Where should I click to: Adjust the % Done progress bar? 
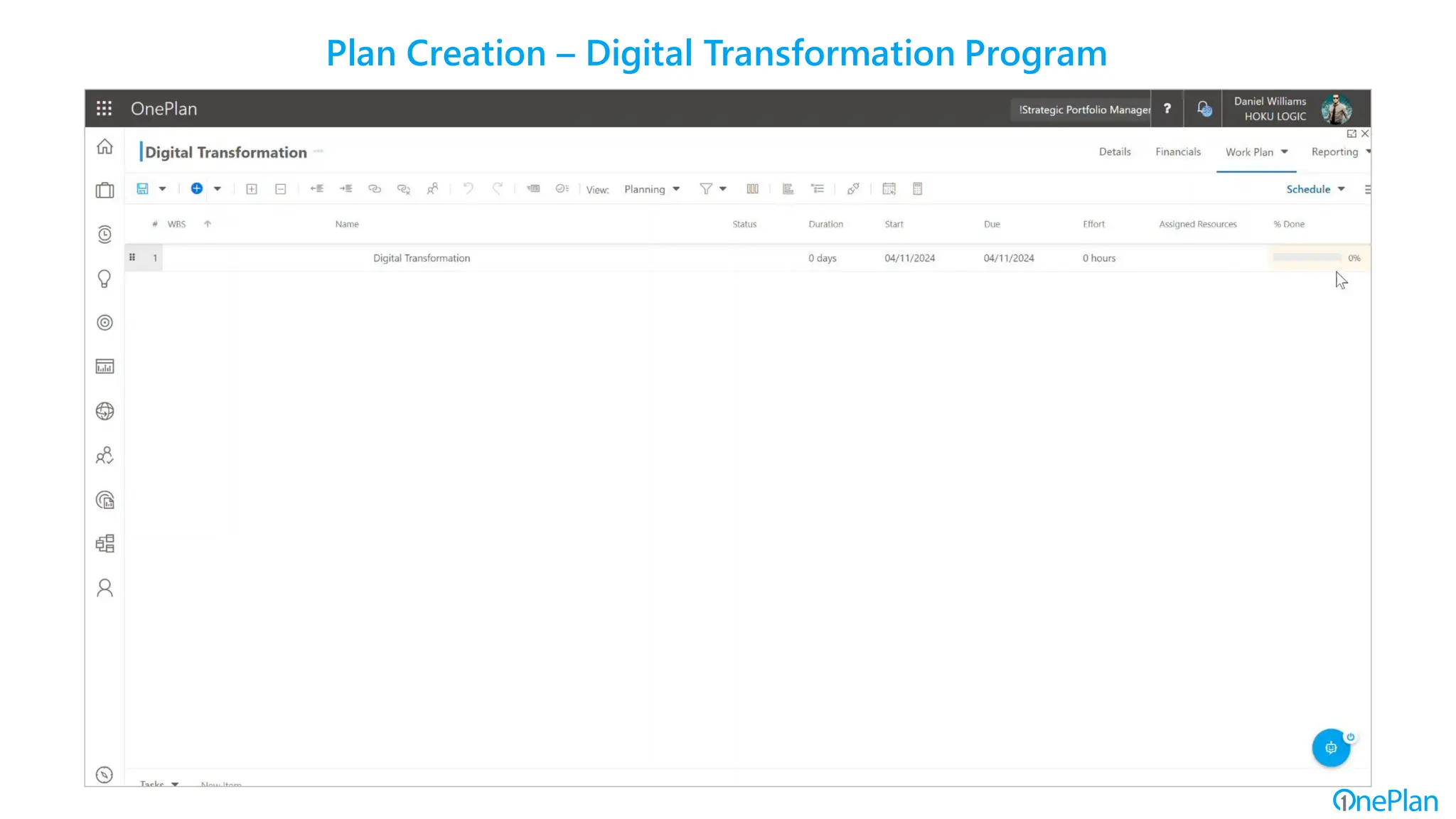coord(1307,257)
